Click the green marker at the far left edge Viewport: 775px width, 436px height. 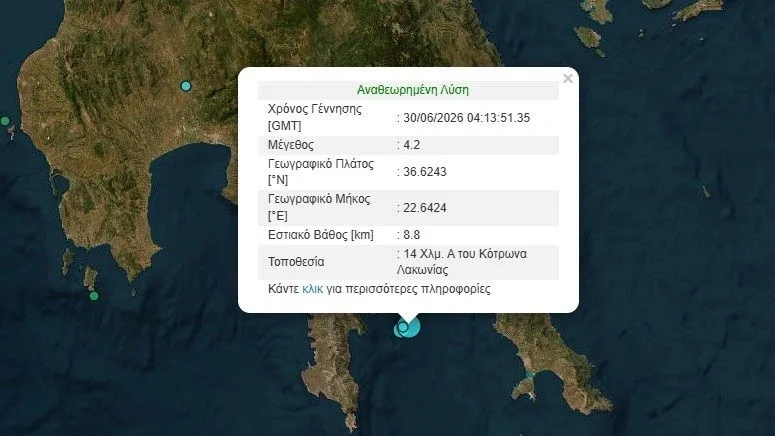4,121
